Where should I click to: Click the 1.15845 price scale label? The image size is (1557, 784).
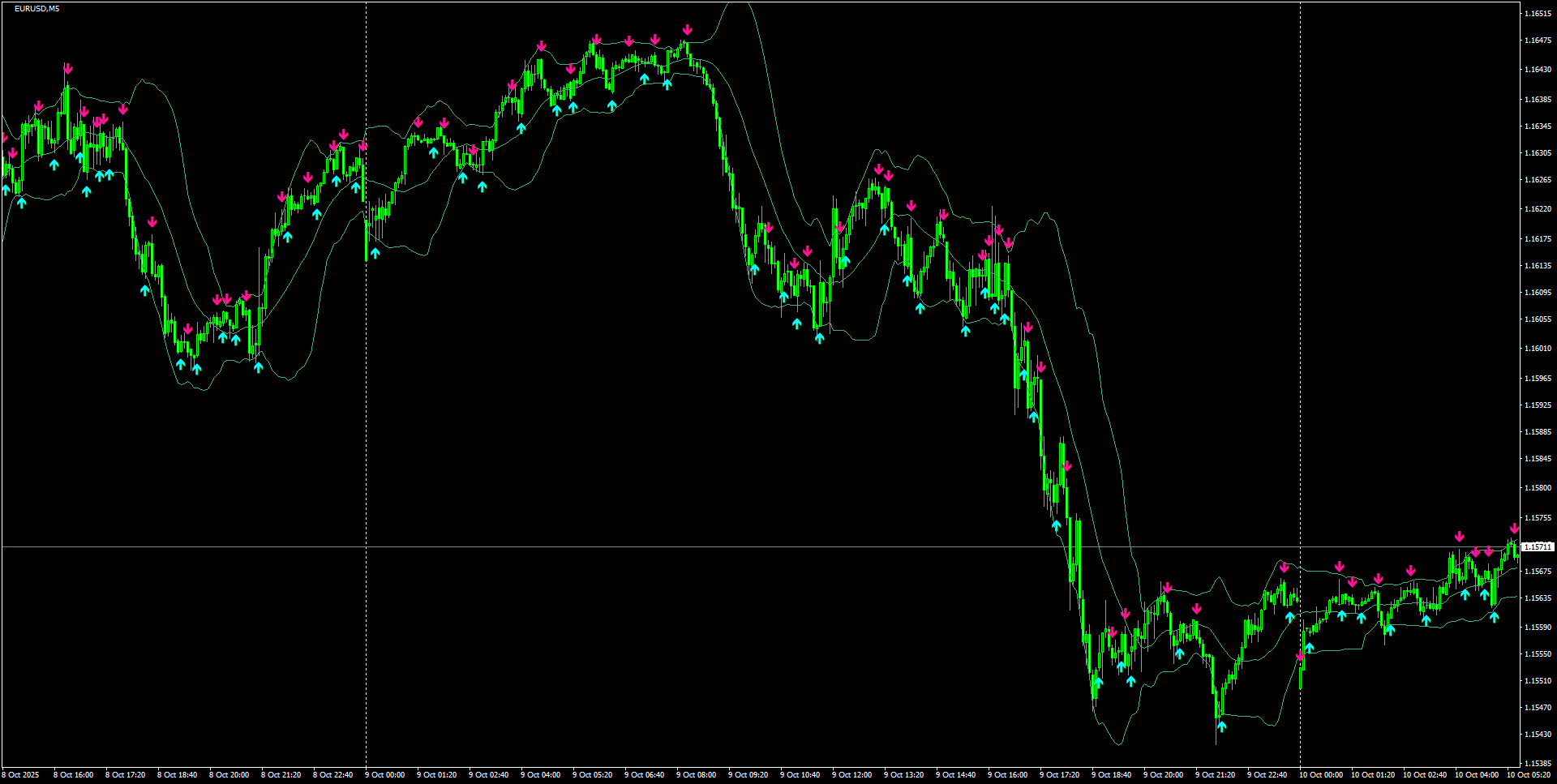[x=1538, y=459]
